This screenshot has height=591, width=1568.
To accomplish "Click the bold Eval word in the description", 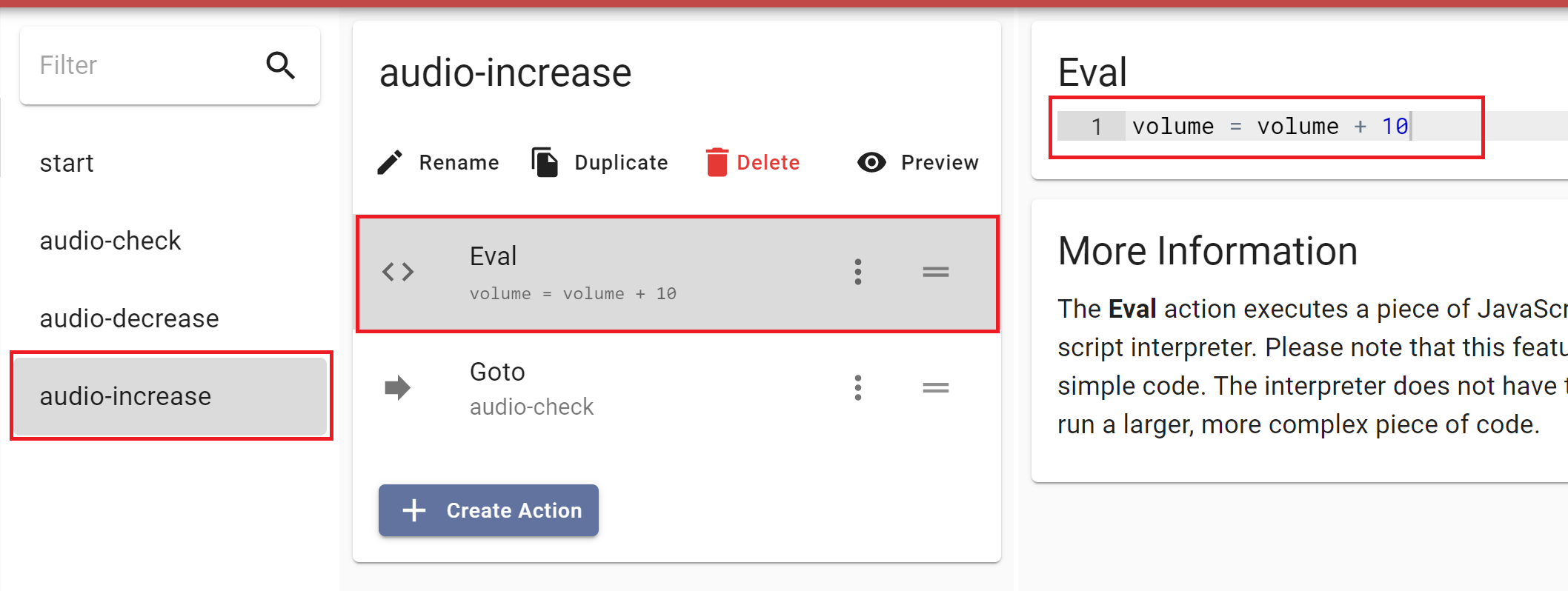I will pos(1132,309).
